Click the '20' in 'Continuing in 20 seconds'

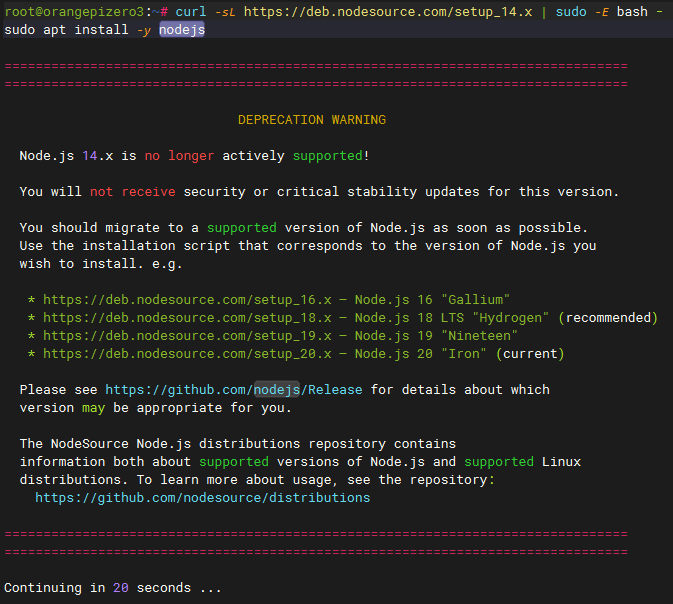[121, 588]
